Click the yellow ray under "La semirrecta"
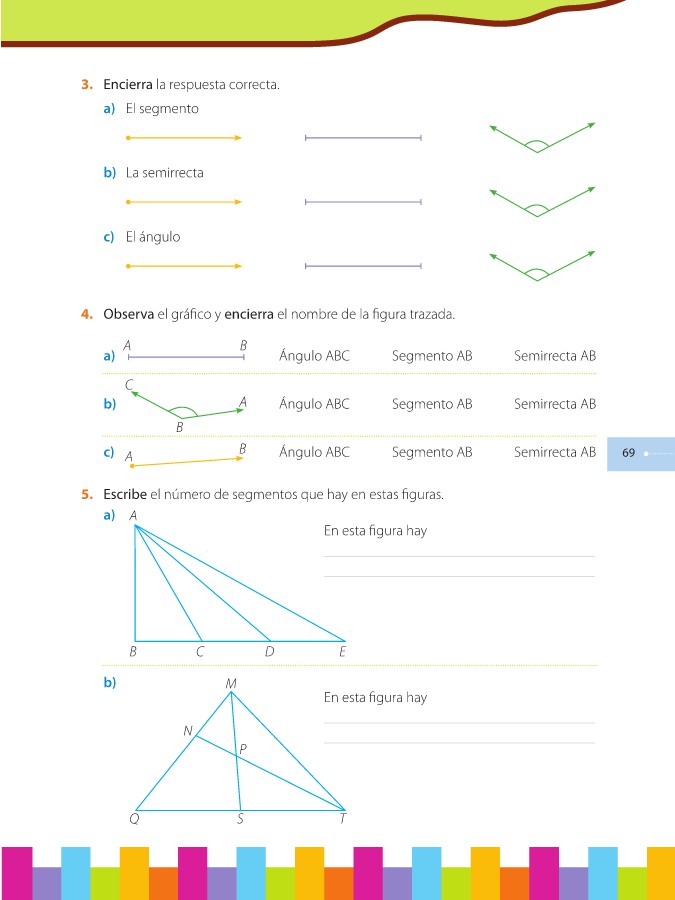Image resolution: width=675 pixels, height=900 pixels. click(x=183, y=202)
